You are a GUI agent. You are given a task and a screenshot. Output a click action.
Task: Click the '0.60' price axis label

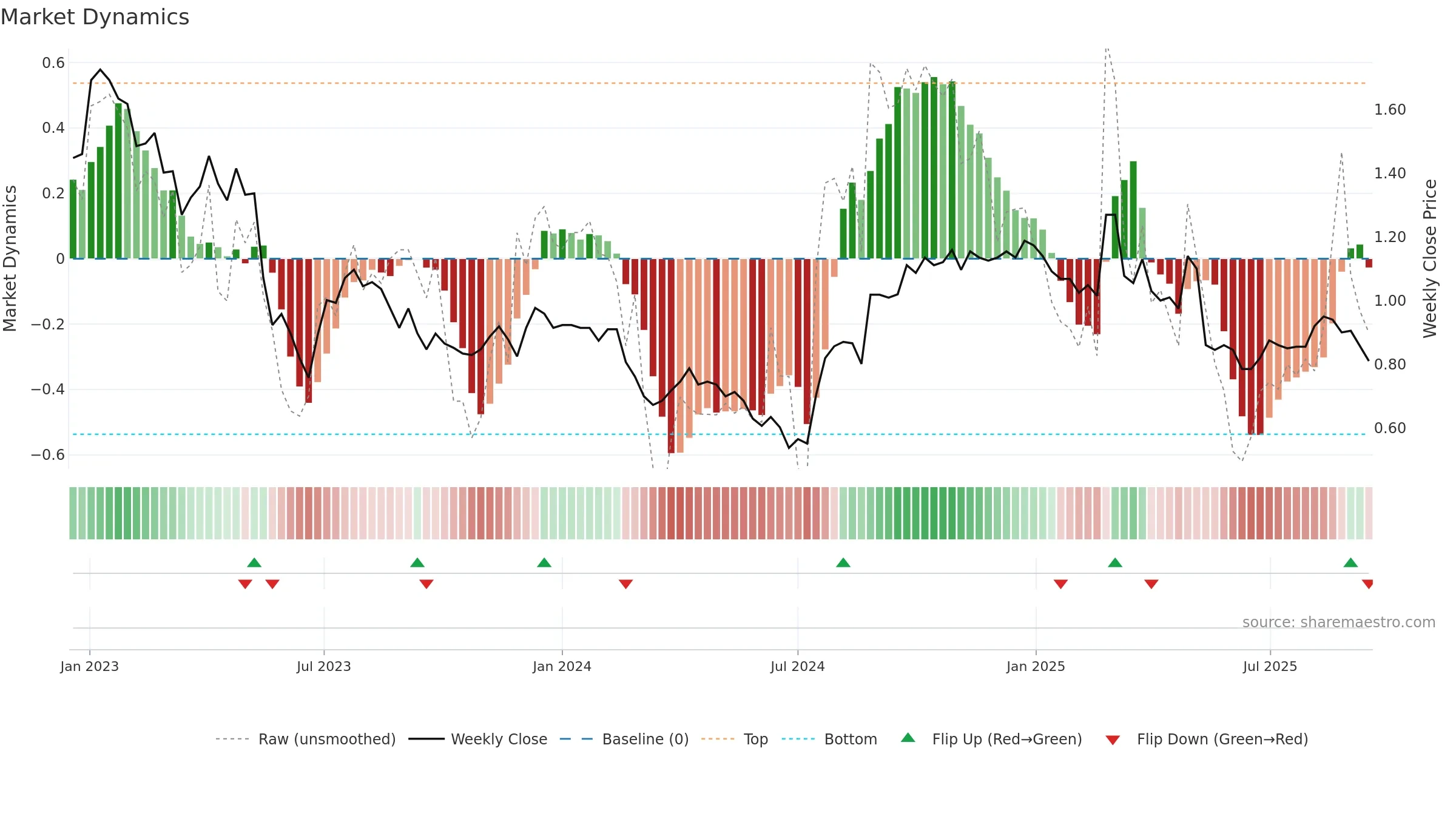coord(1390,428)
